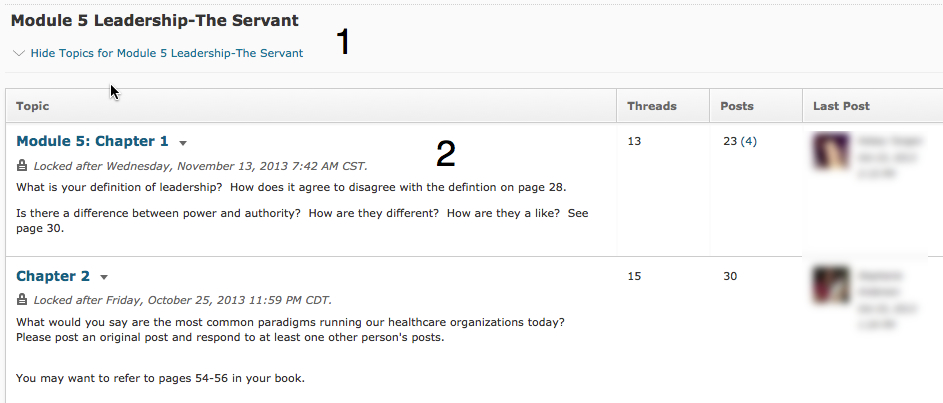This screenshot has width=943, height=403.
Task: View the 4 unread posts in Chapter 1
Action: pos(748,141)
